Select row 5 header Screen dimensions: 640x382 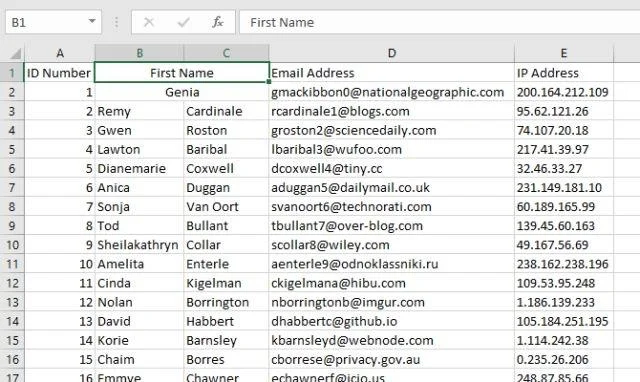12,149
